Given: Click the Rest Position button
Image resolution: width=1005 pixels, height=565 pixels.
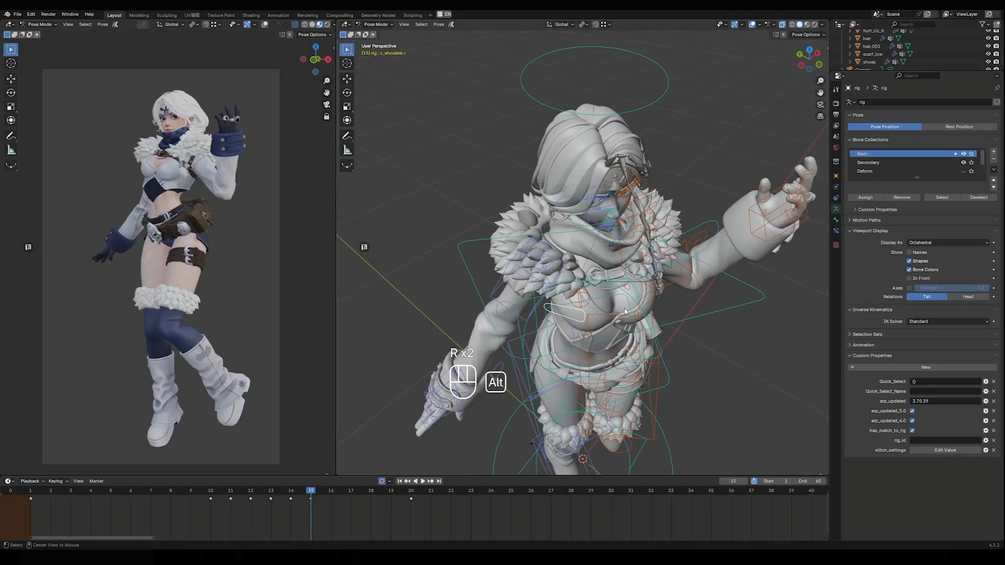Looking at the screenshot, I should [x=958, y=127].
